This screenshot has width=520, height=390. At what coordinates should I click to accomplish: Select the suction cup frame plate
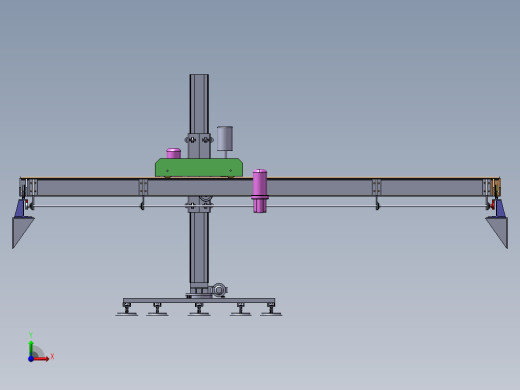[x=199, y=301]
